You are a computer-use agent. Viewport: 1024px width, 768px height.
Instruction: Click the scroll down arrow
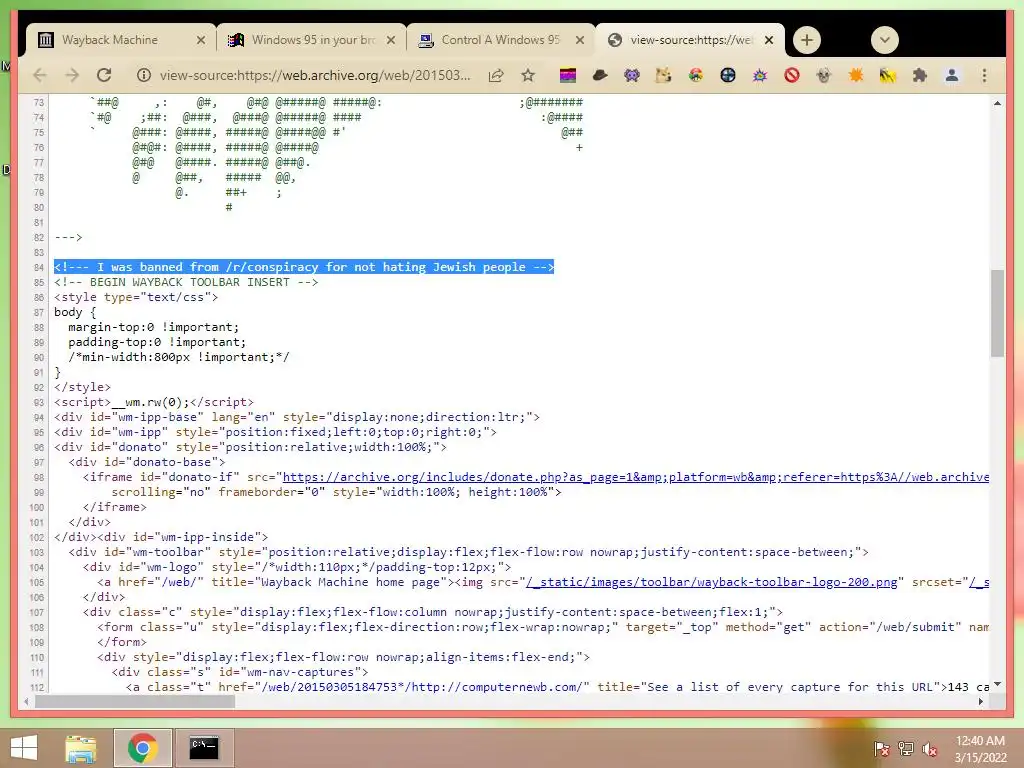point(997,684)
